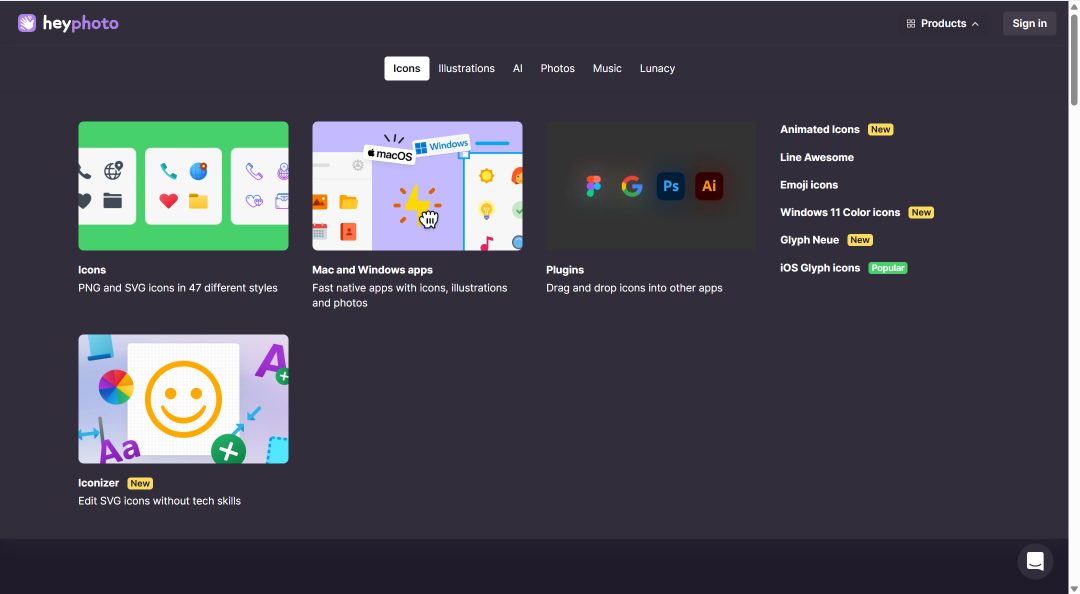
Task: Switch to the AI tab
Action: 518,68
